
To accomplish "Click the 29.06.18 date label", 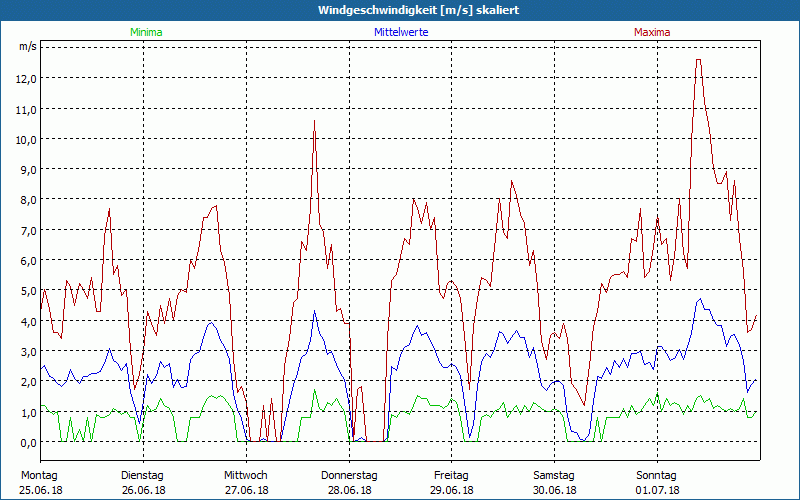I will point(452,490).
